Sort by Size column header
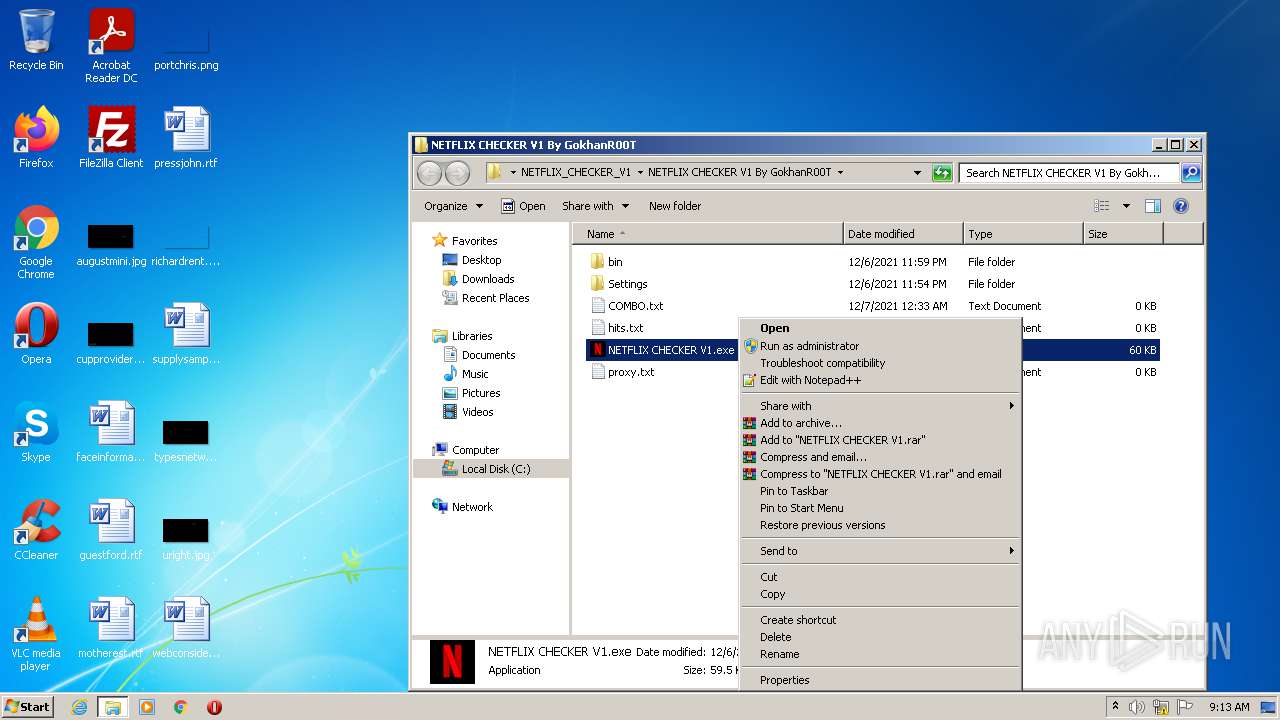This screenshot has height=720, width=1280. point(1123,234)
